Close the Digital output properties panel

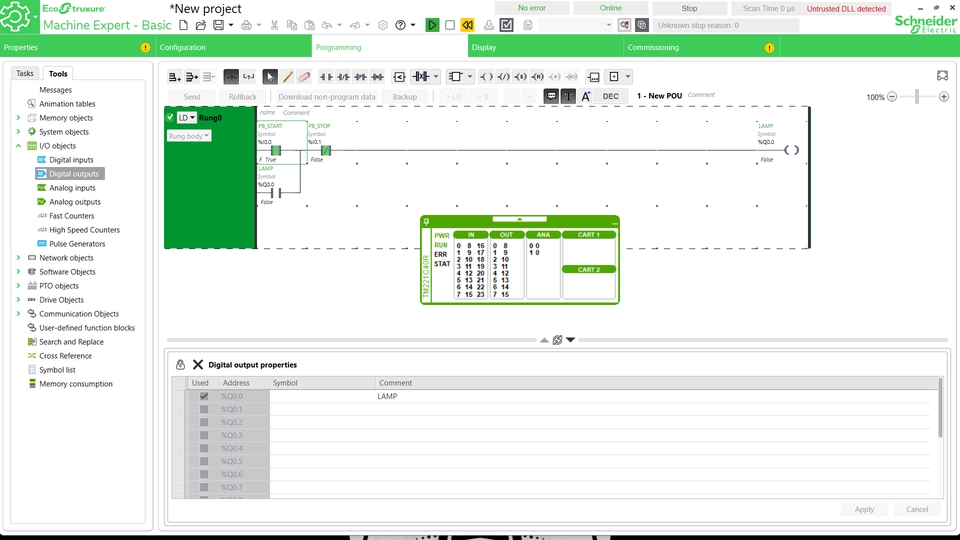pyautogui.click(x=198, y=364)
